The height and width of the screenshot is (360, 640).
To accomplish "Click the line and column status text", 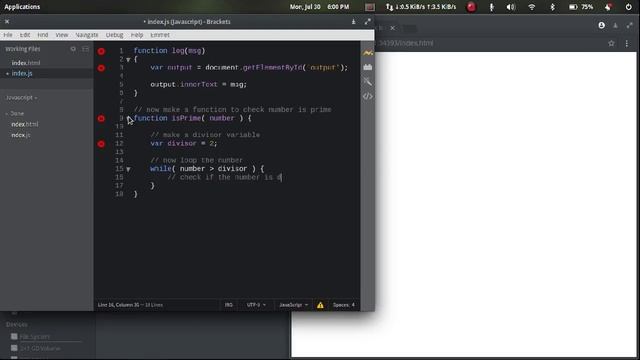I will coord(130,305).
